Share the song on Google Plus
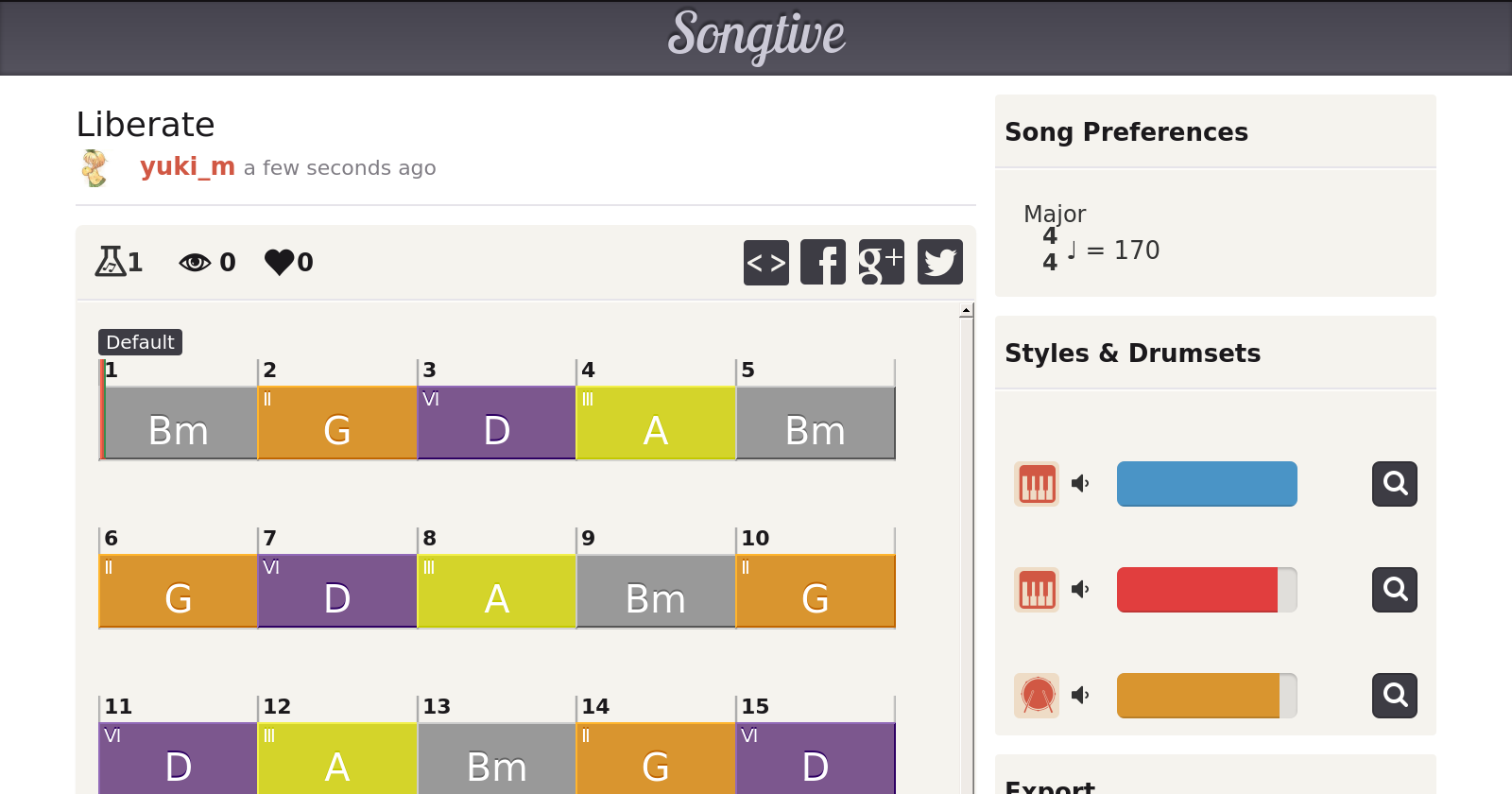The height and width of the screenshot is (794, 1512). pyautogui.click(x=881, y=262)
